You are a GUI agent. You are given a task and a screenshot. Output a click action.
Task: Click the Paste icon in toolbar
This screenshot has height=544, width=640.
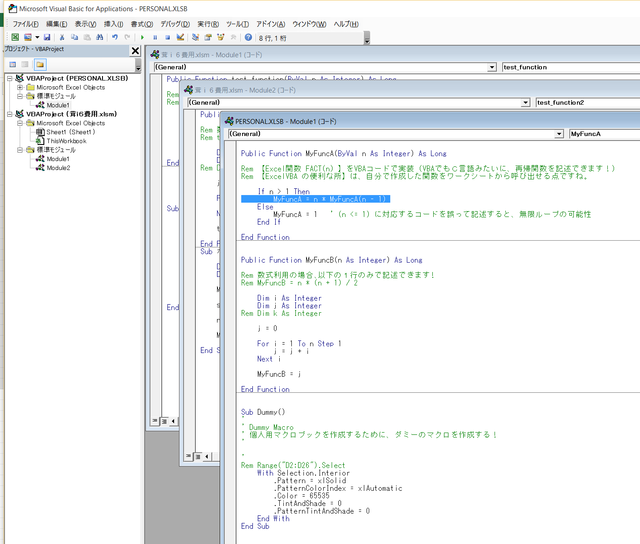(x=87, y=38)
